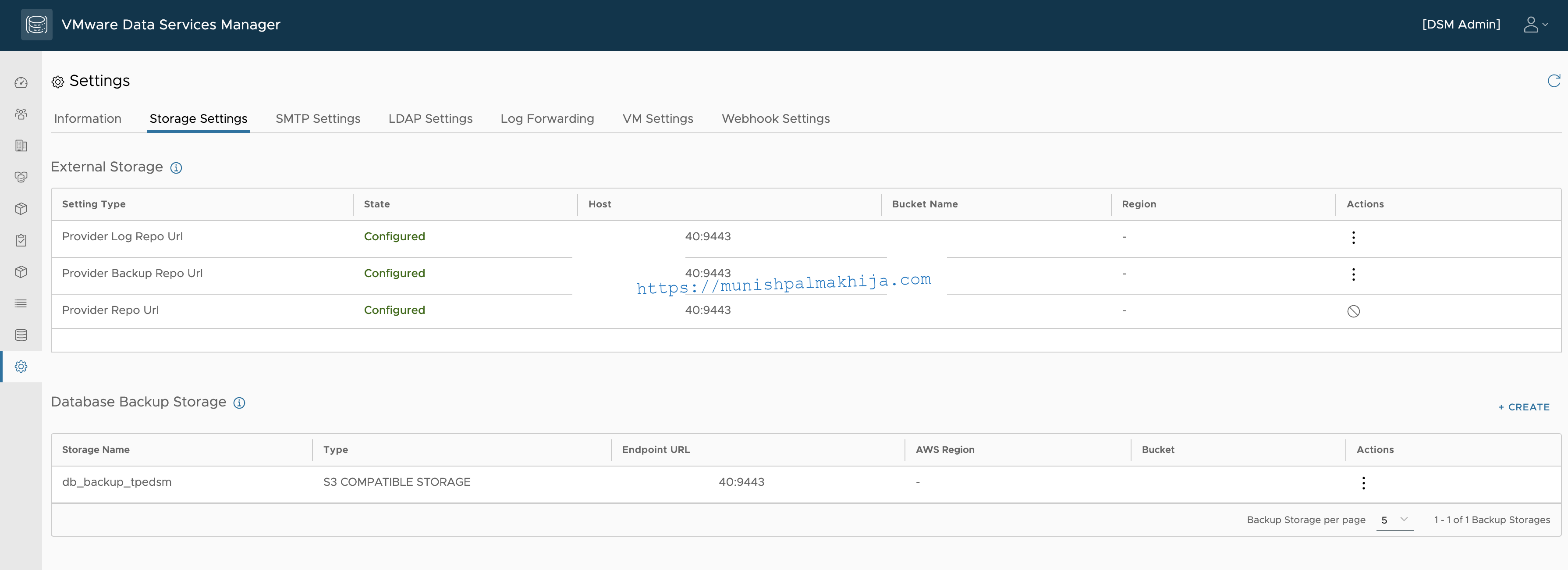The width and height of the screenshot is (1568, 570).
Task: Click the AWS Region column header
Action: (x=945, y=449)
